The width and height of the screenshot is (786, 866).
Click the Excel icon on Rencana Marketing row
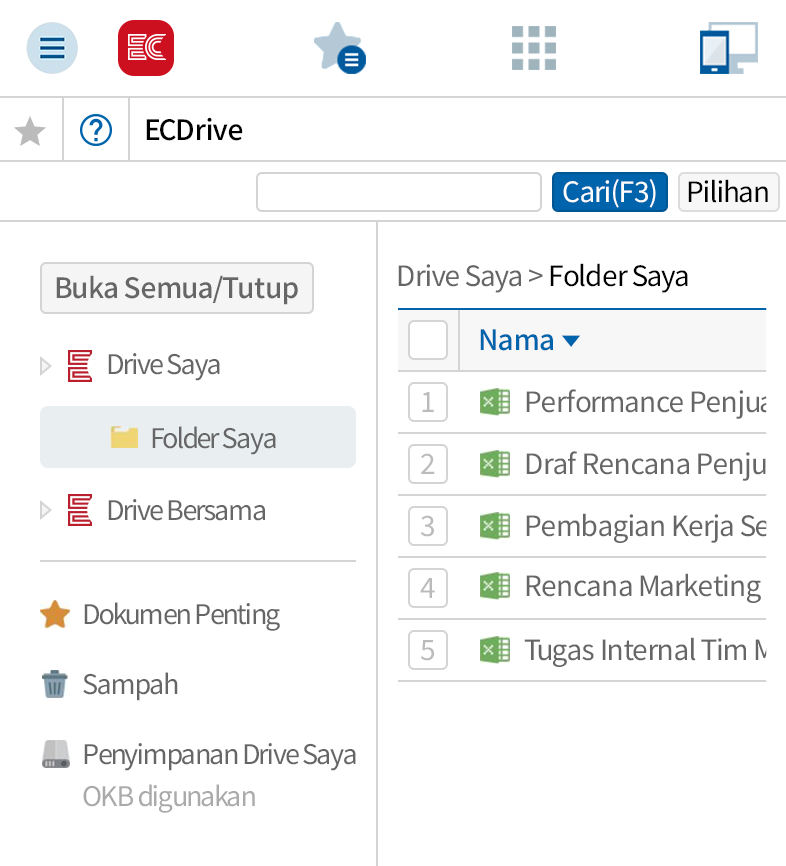[x=495, y=587]
